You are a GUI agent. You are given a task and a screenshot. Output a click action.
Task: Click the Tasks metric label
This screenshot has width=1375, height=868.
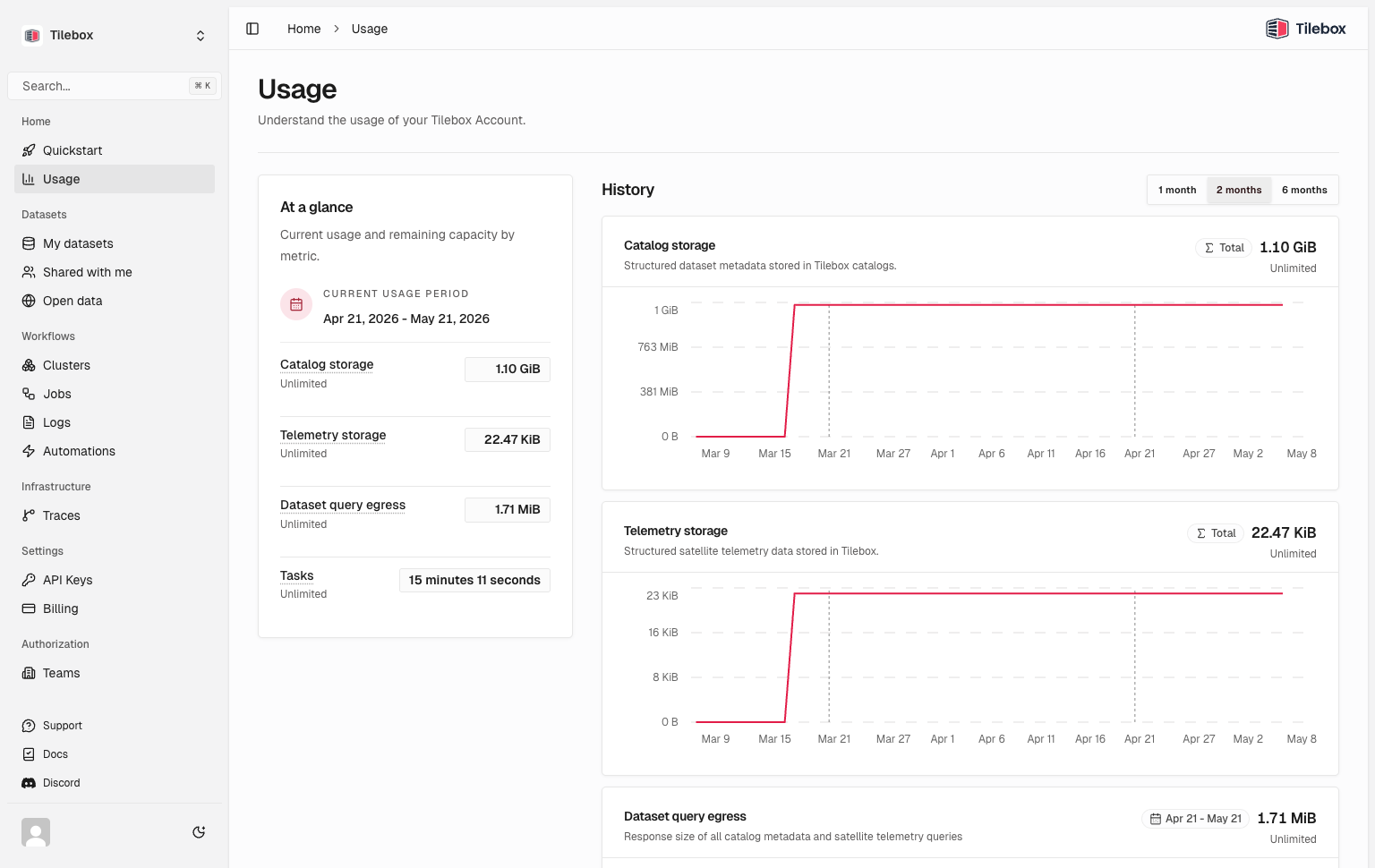(297, 575)
